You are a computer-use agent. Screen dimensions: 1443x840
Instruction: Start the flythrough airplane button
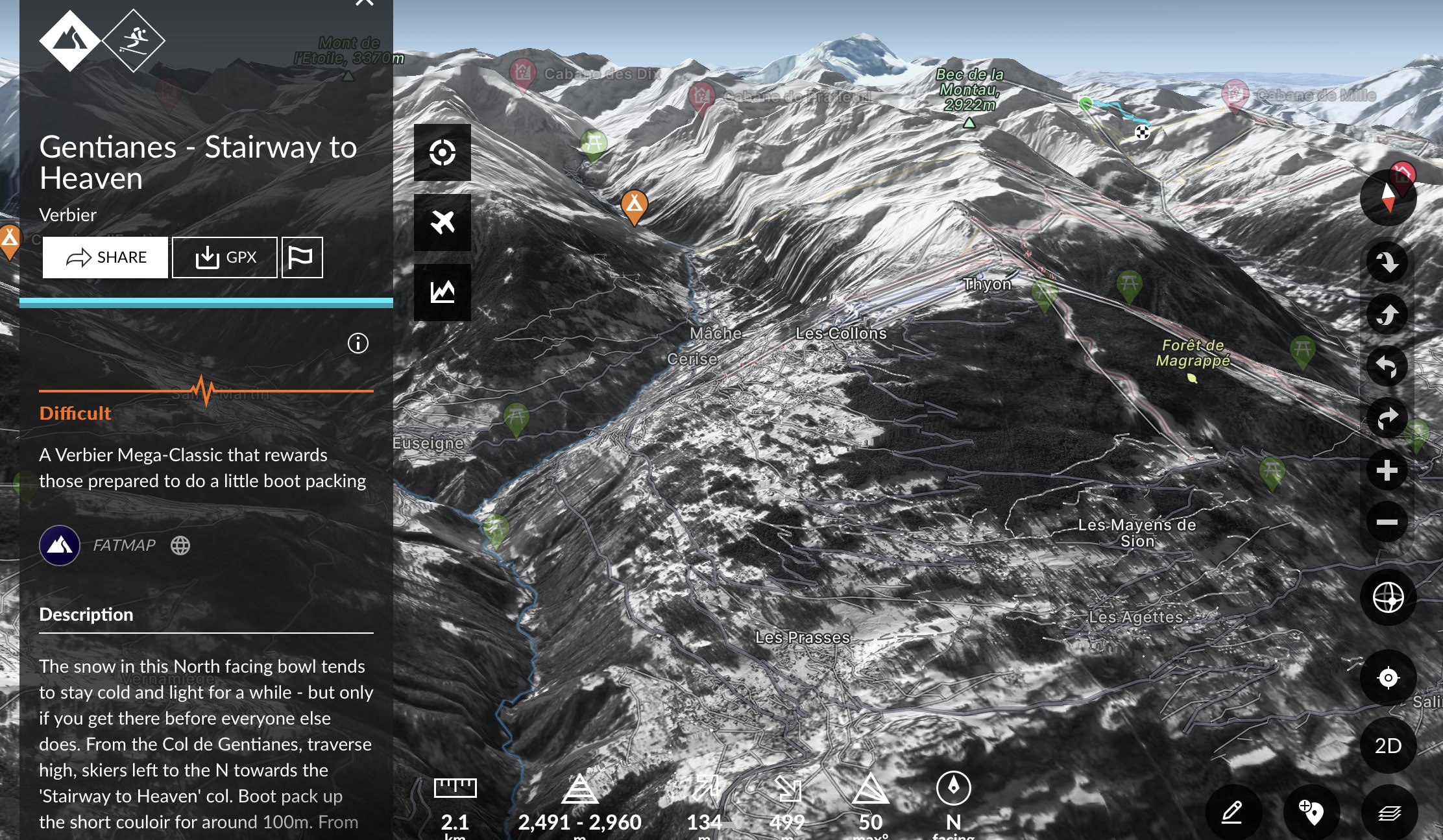click(x=443, y=222)
